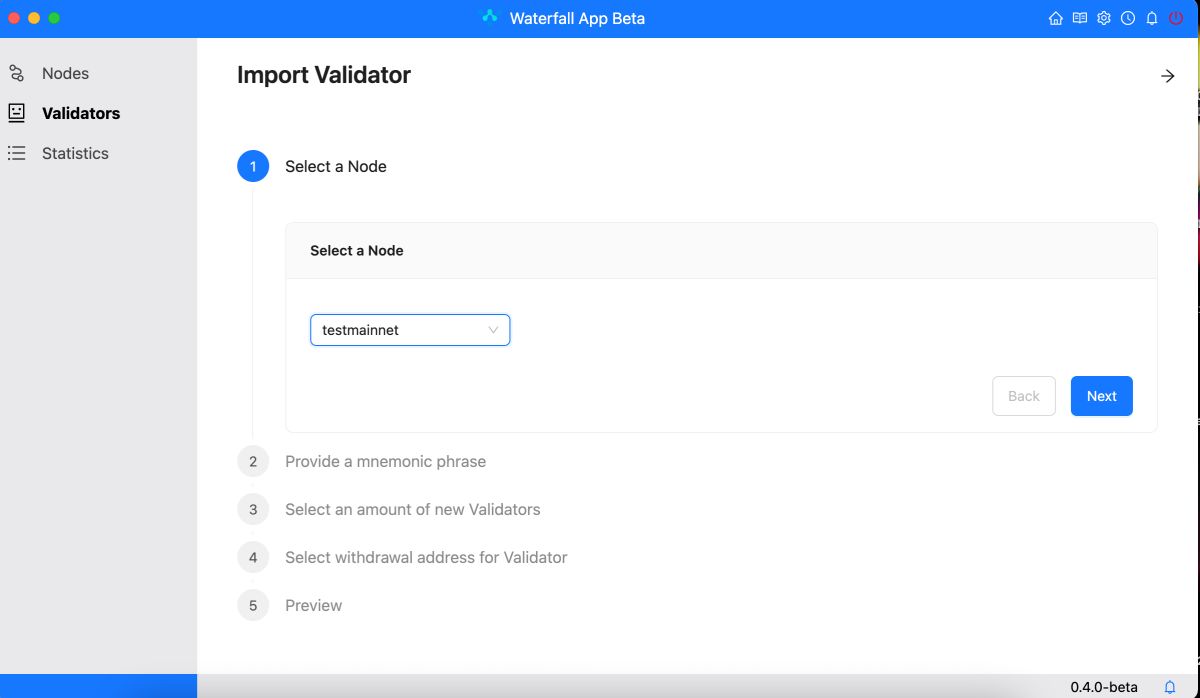Click the red power icon
Viewport: 1200px width, 698px height.
click(x=1176, y=18)
